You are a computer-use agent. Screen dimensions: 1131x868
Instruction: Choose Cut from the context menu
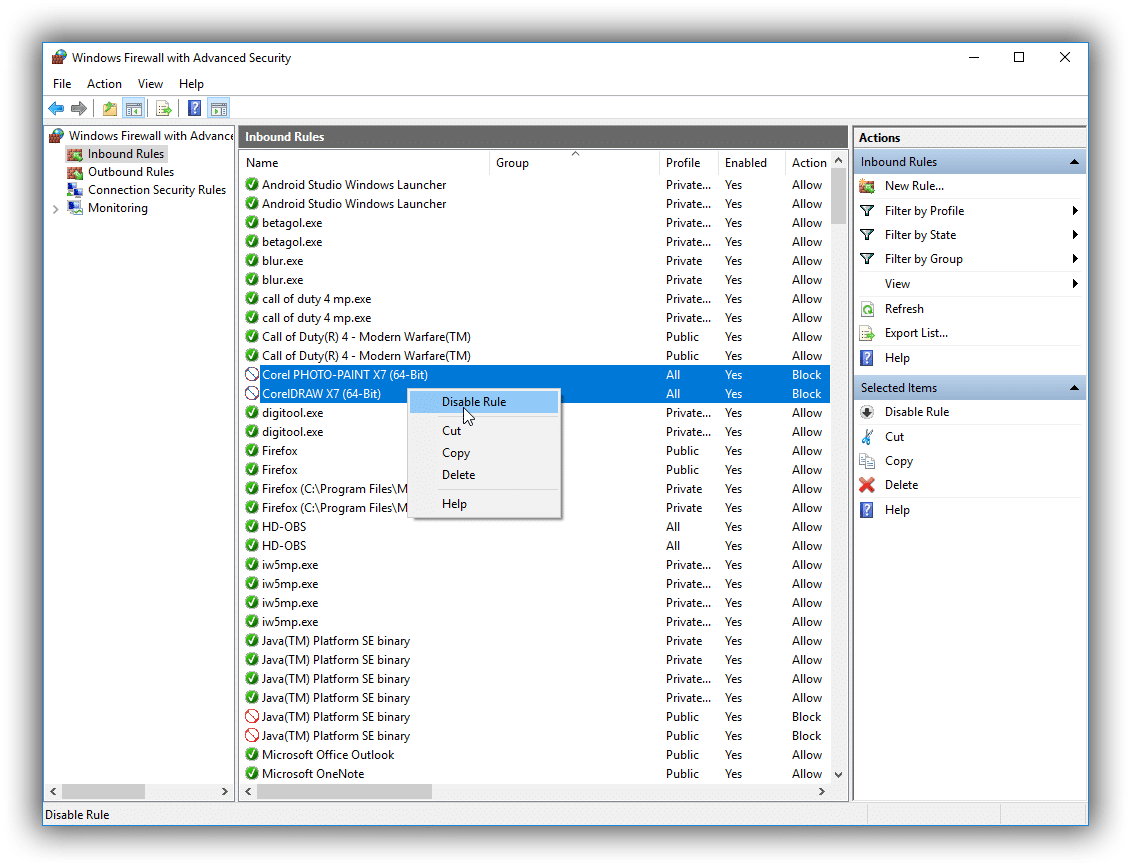[x=484, y=431]
